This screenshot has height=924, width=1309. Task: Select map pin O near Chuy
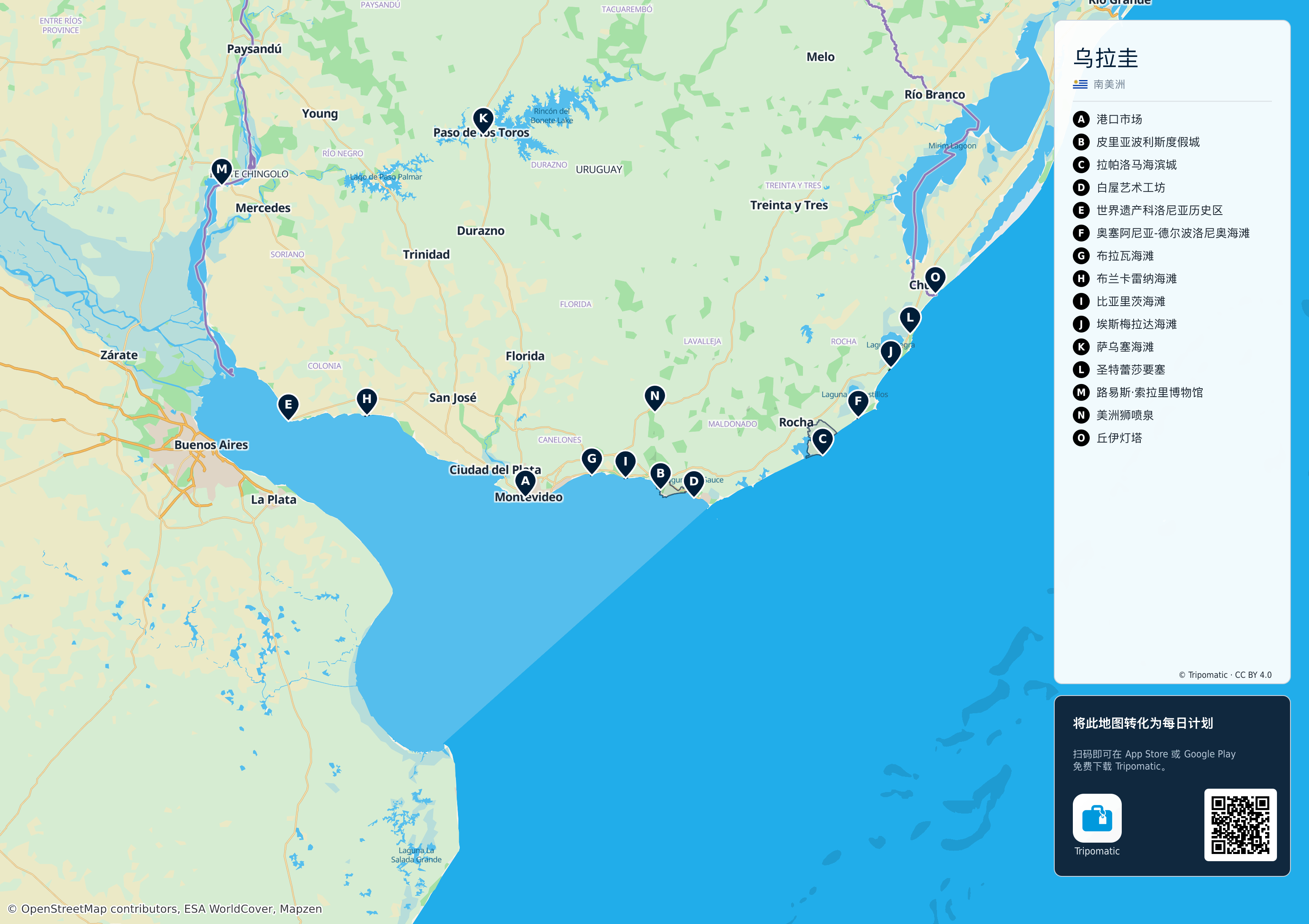tap(935, 279)
